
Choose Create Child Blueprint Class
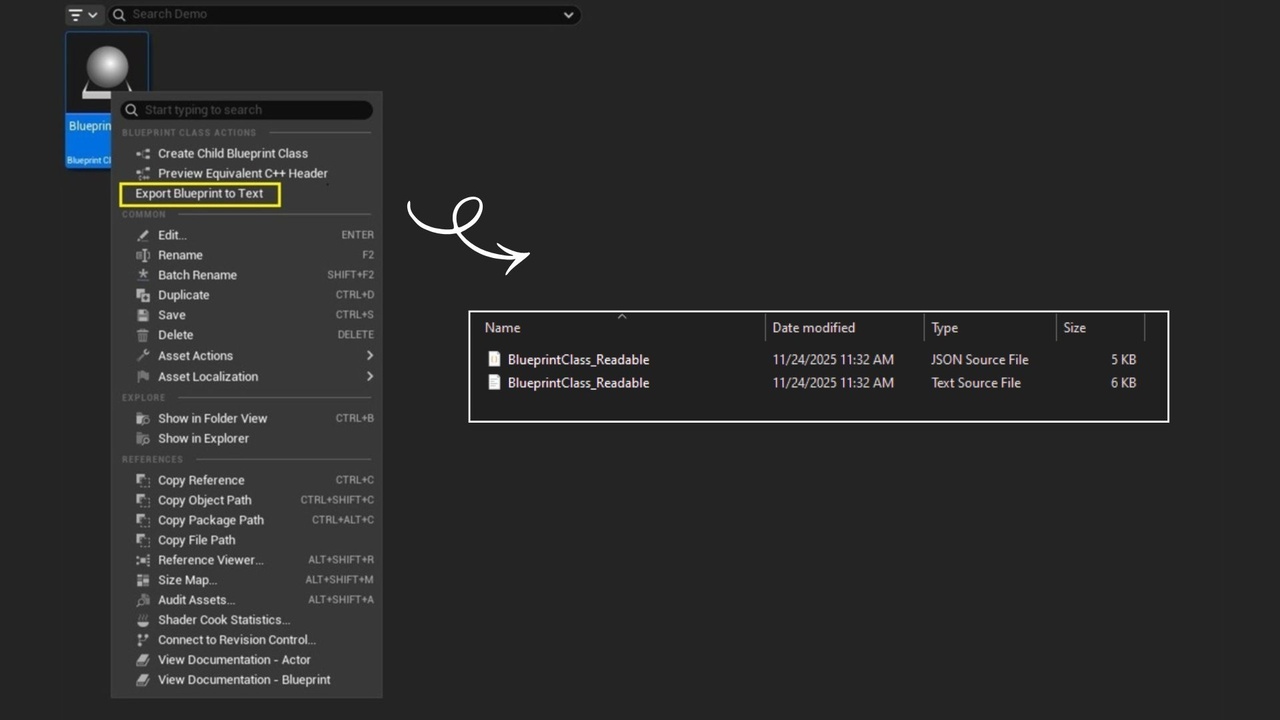(232, 153)
